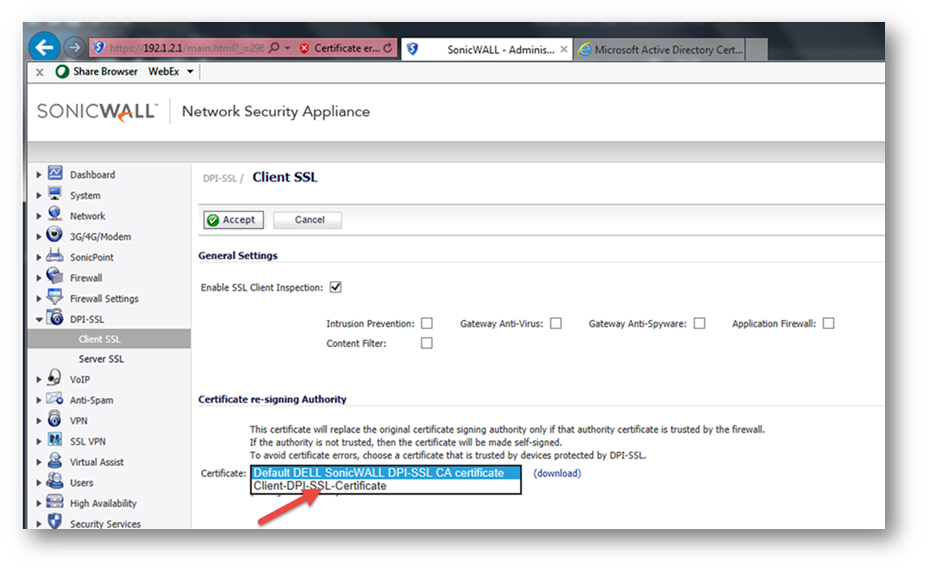Open the Security Services shield icon
Screen dimensions: 927x571
point(55,521)
